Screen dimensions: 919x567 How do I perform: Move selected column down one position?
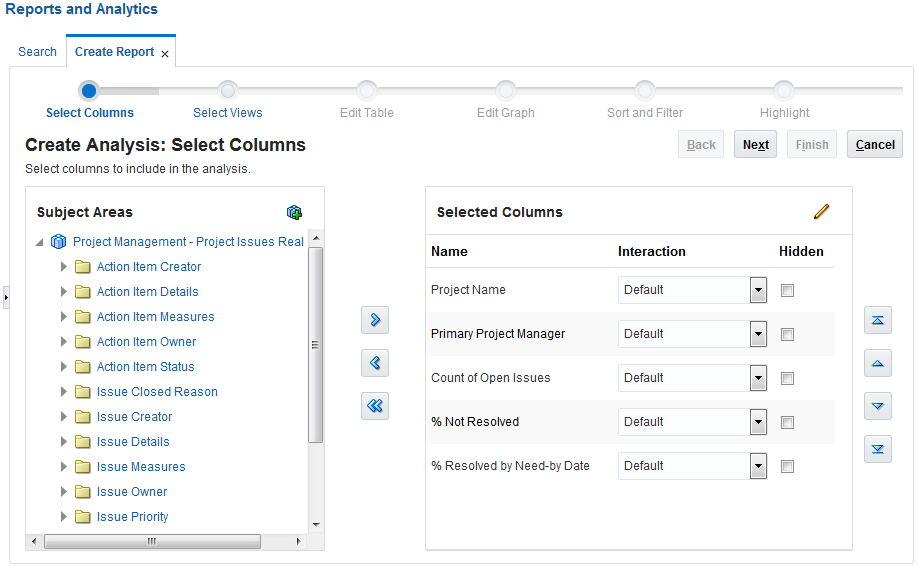[877, 406]
